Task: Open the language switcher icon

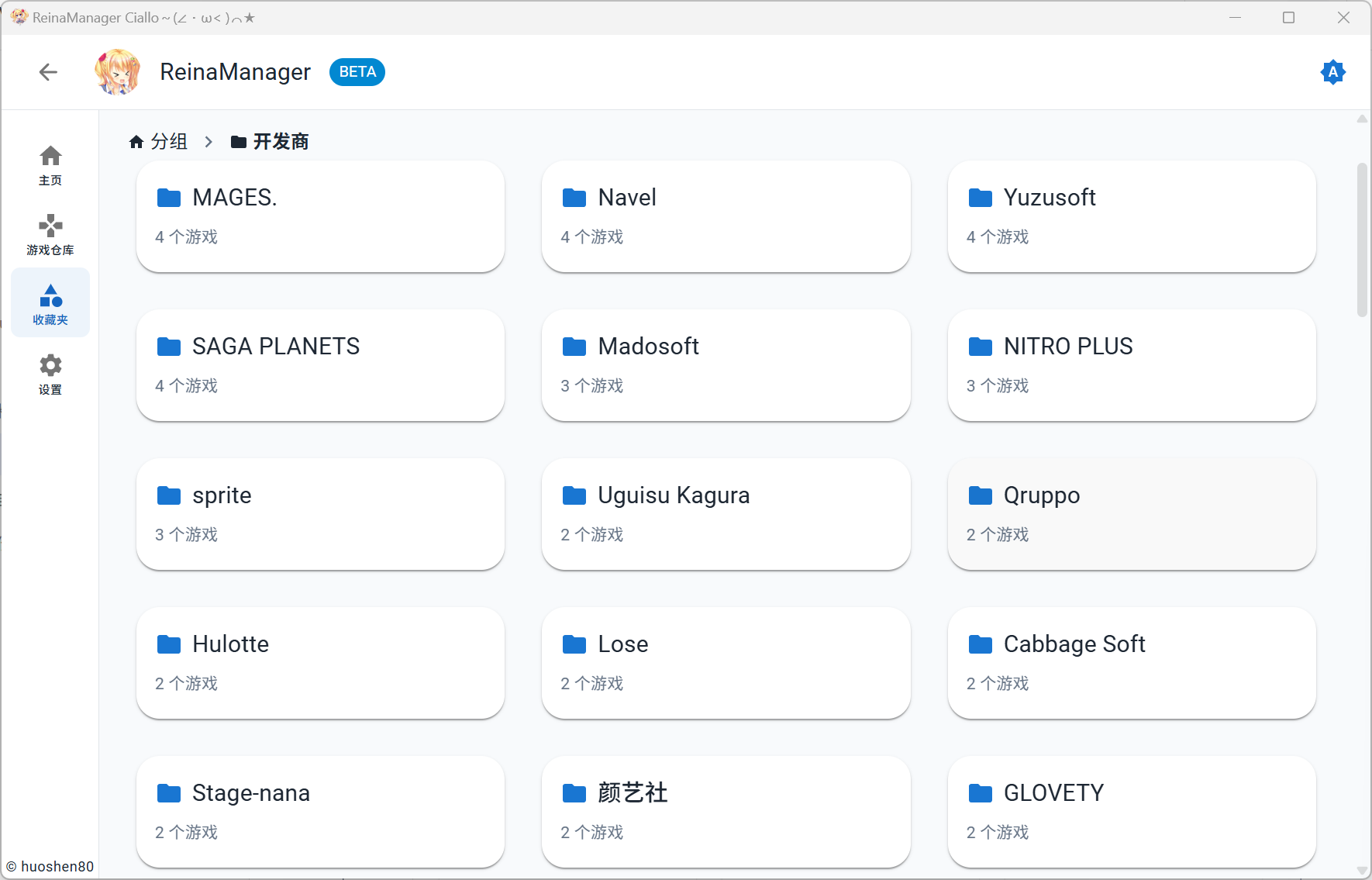Action: pos(1332,72)
